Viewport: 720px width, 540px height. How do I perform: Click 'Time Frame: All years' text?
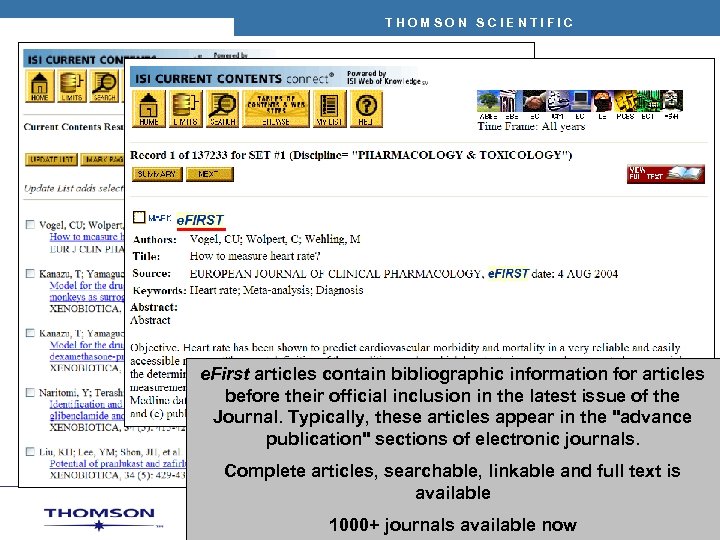[531, 126]
